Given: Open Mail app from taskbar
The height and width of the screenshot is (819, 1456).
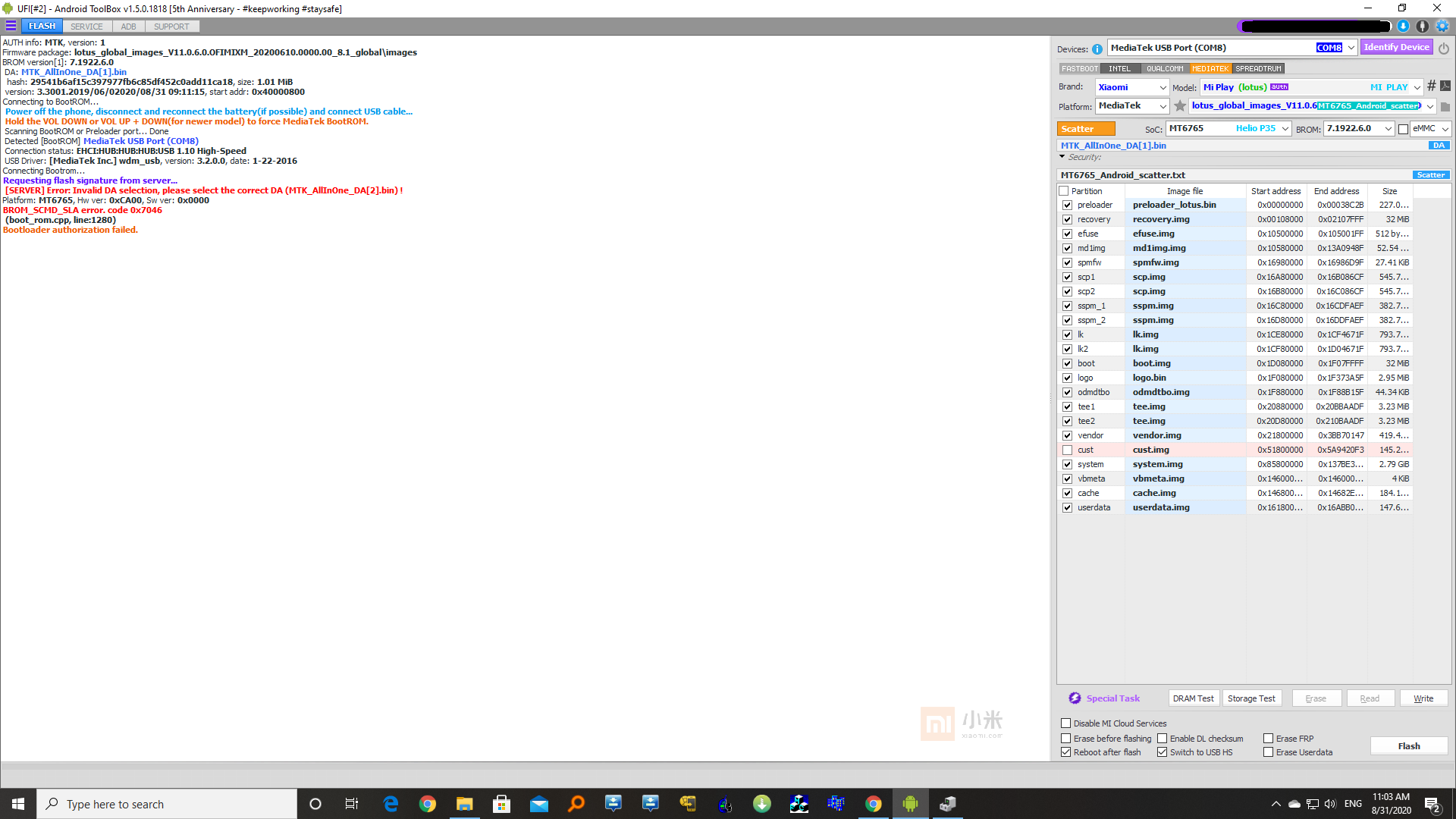Looking at the screenshot, I should coord(538,804).
